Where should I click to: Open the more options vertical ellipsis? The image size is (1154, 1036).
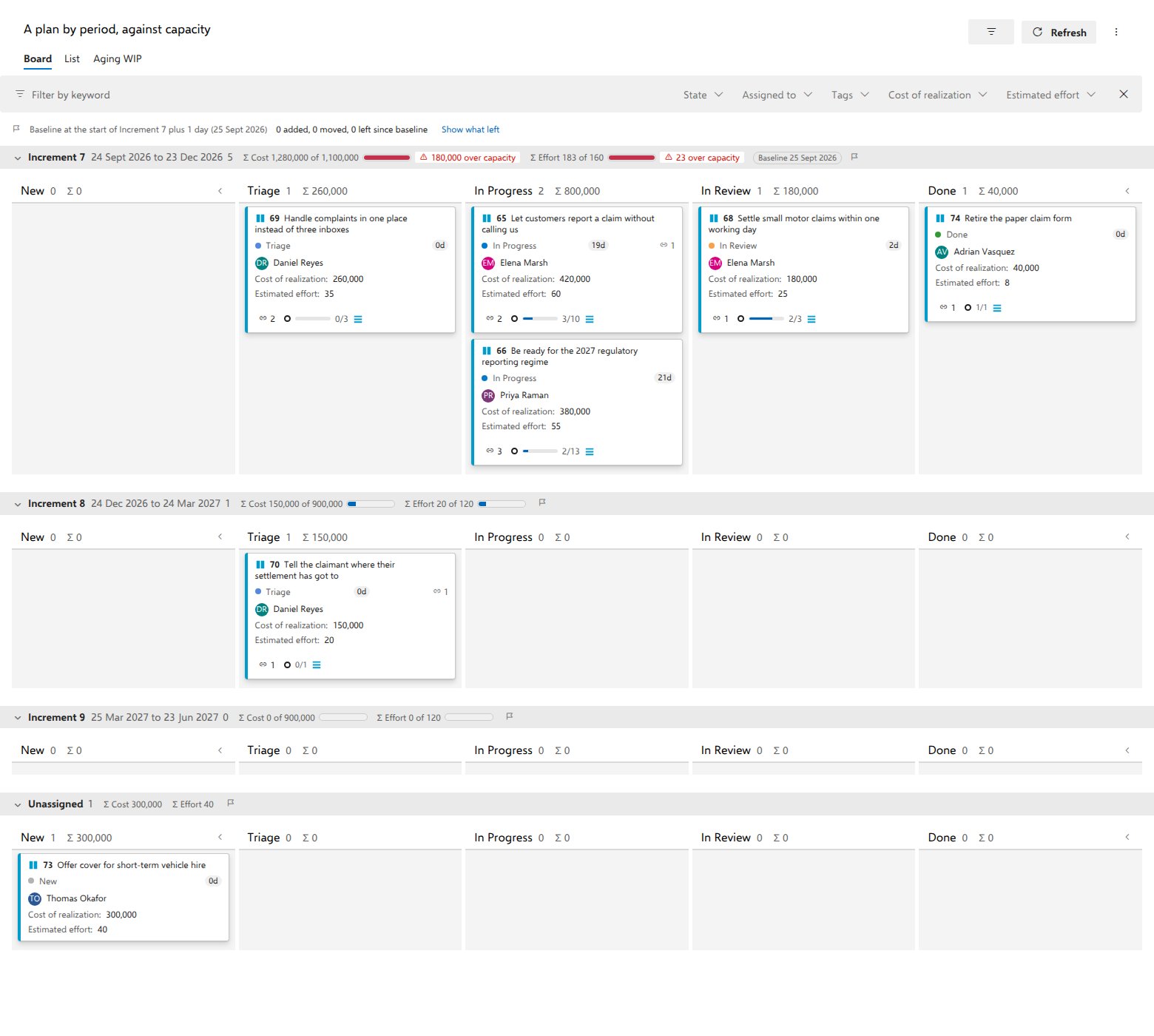coord(1116,32)
